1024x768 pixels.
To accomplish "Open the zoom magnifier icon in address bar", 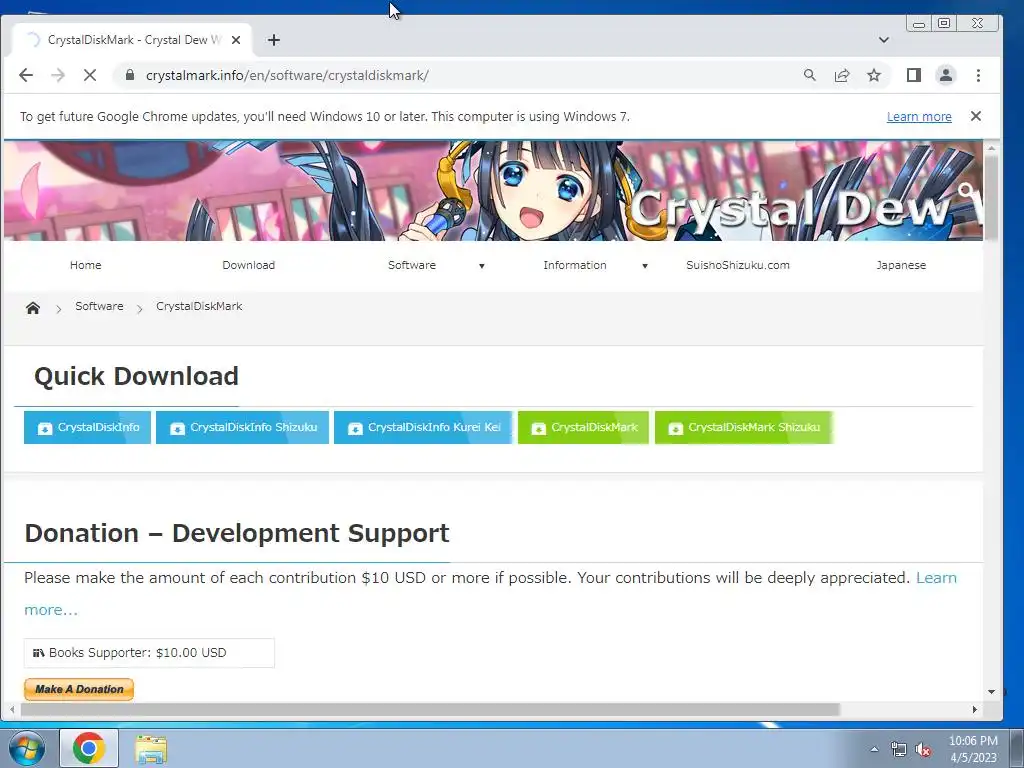I will point(810,75).
